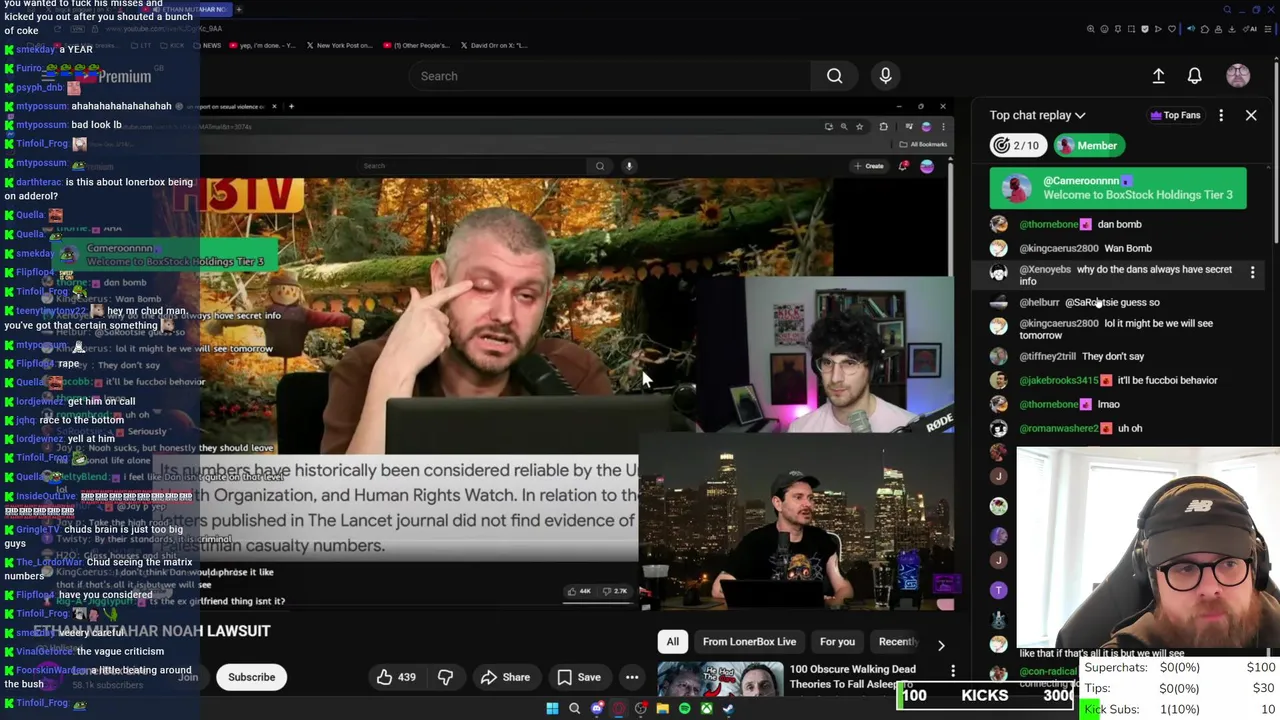The height and width of the screenshot is (720, 1280).
Task: Click Create button in inner YouTube window
Action: [868, 166]
